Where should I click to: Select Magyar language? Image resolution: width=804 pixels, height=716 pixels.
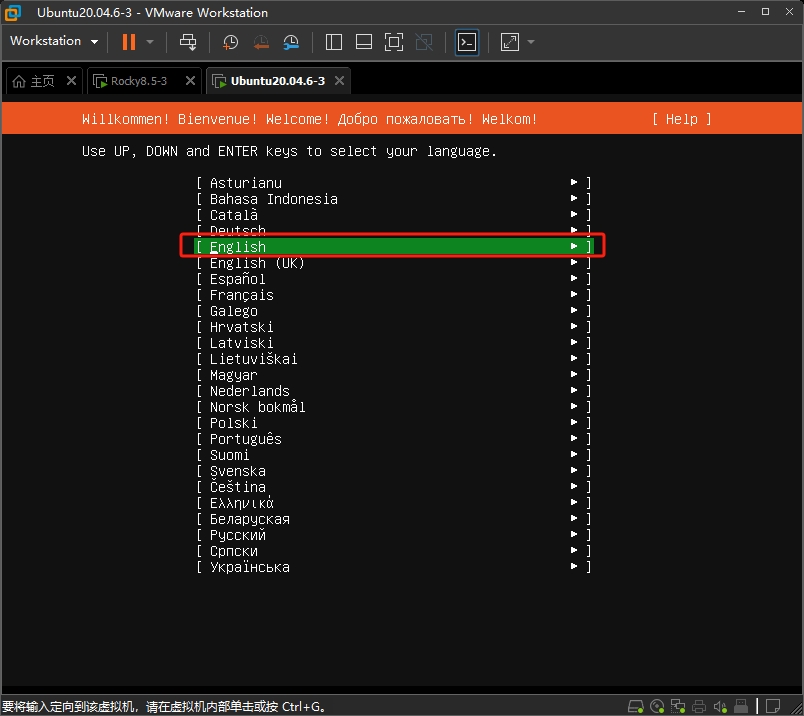pyautogui.click(x=393, y=375)
